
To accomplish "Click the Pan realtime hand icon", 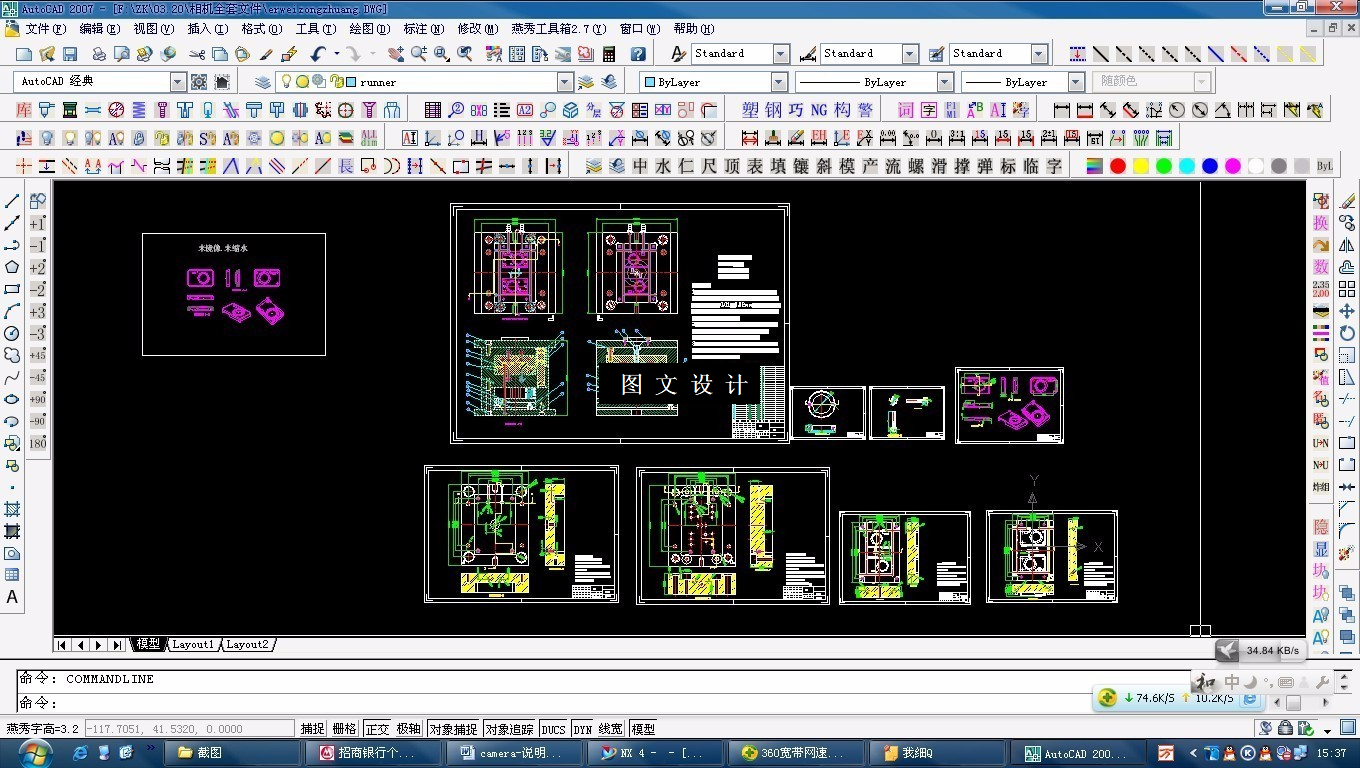I will tap(396, 54).
